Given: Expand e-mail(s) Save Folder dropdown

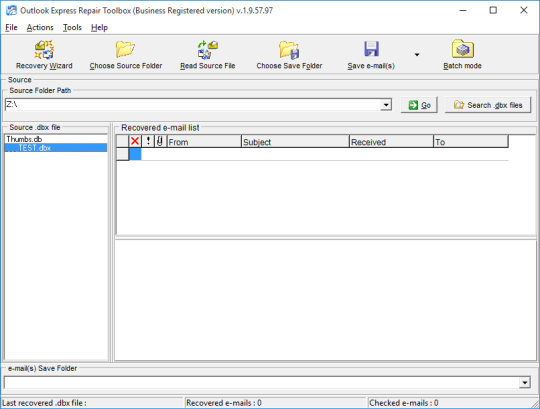Looking at the screenshot, I should (525, 382).
